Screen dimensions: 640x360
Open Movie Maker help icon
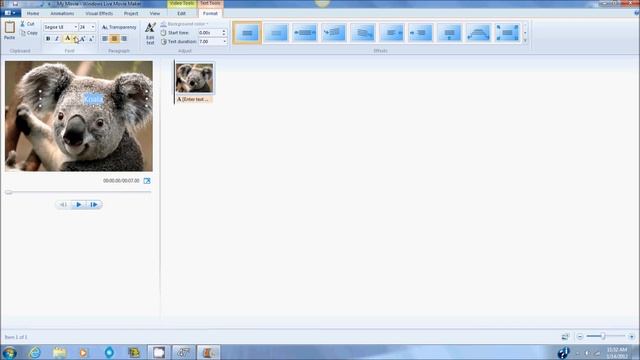(x=637, y=13)
